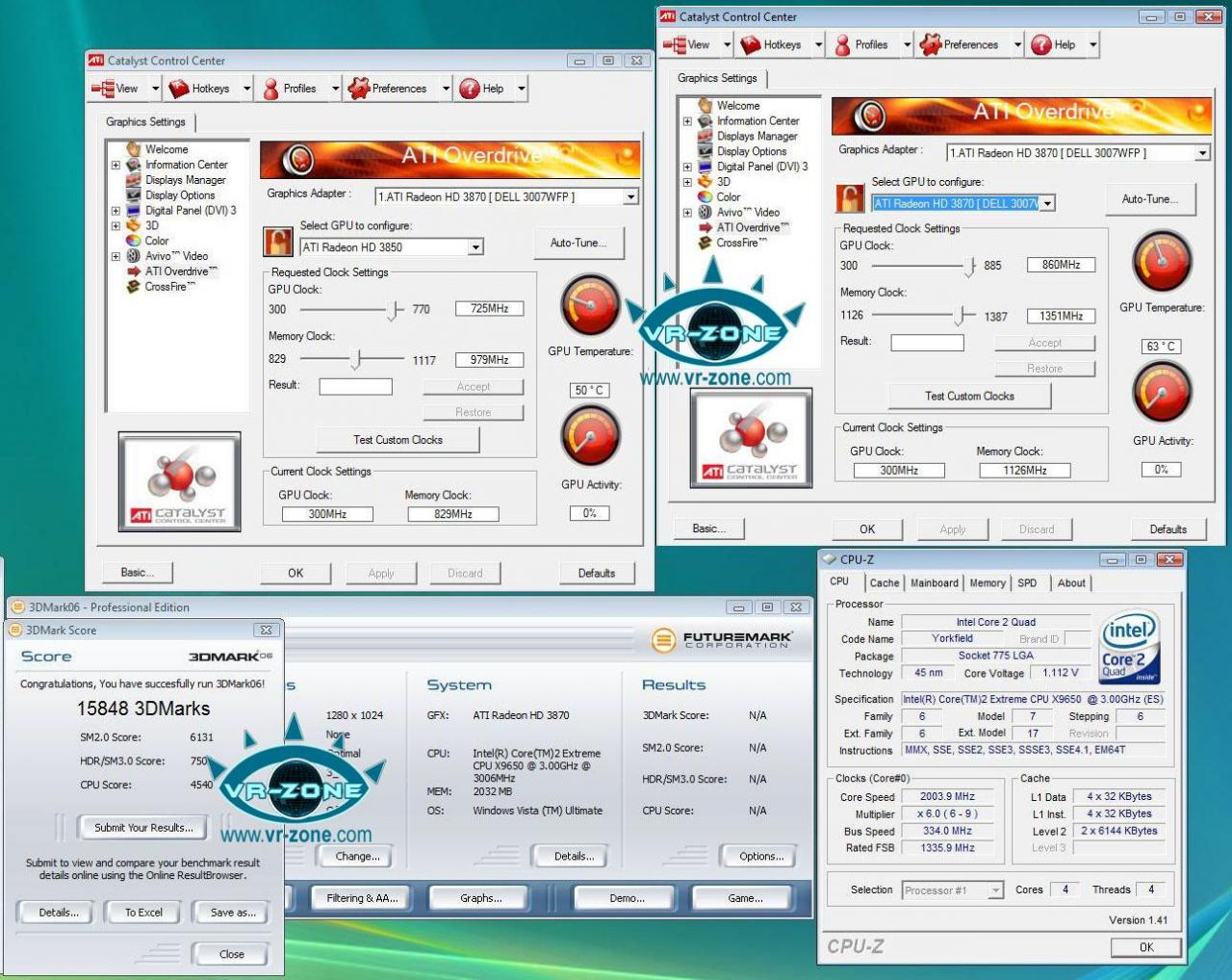Select Display Options in right Catalyst tree

click(752, 152)
